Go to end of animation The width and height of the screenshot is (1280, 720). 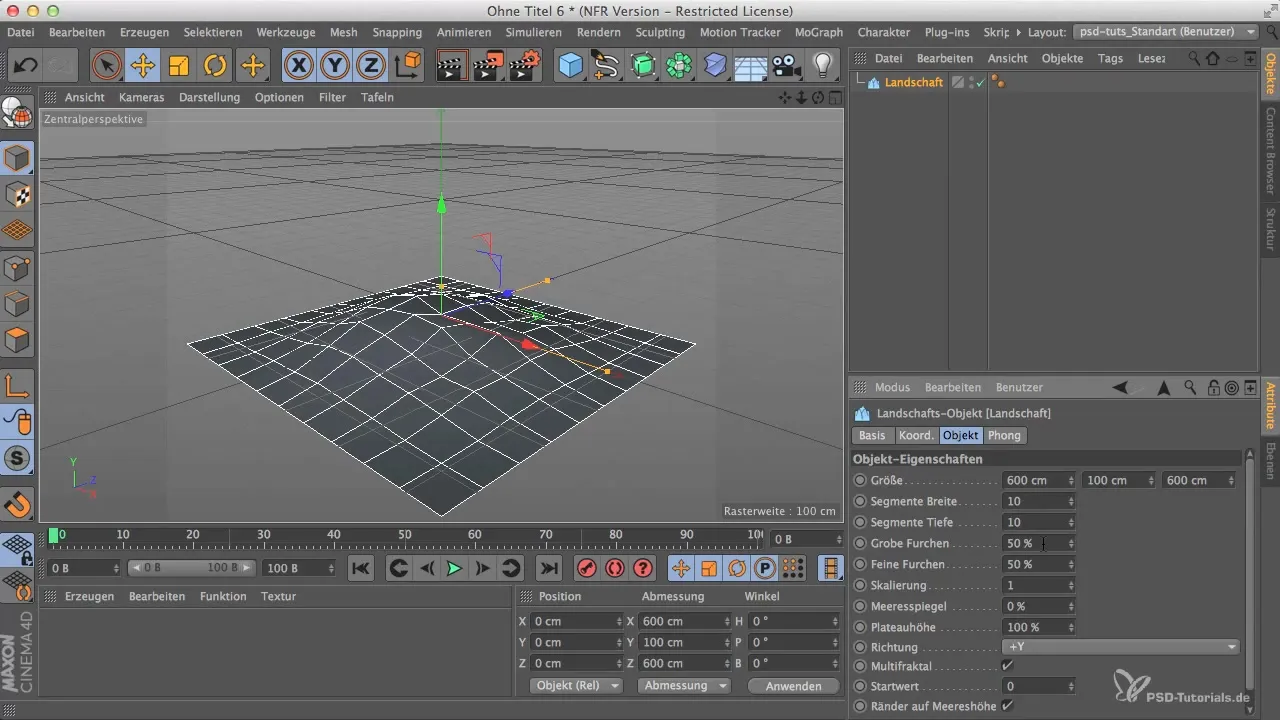click(549, 568)
